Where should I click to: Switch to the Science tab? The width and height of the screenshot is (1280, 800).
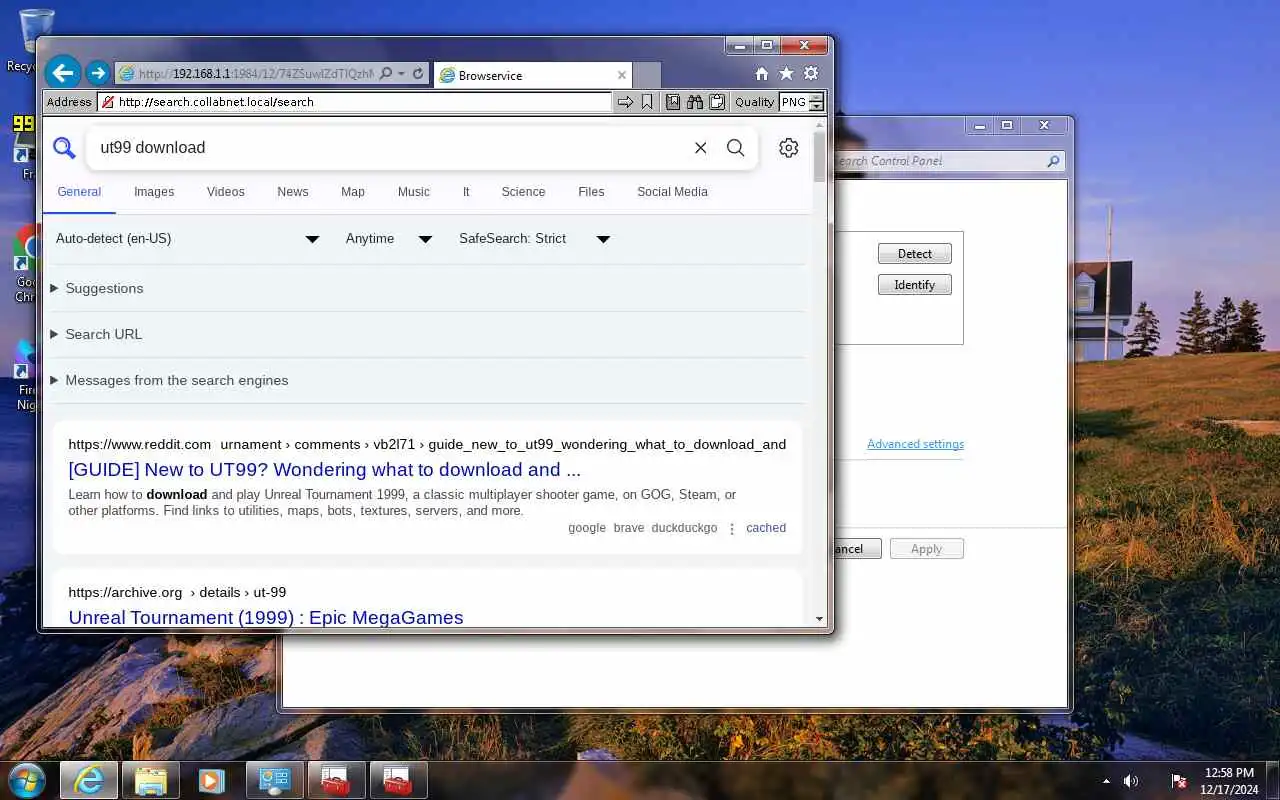[524, 192]
